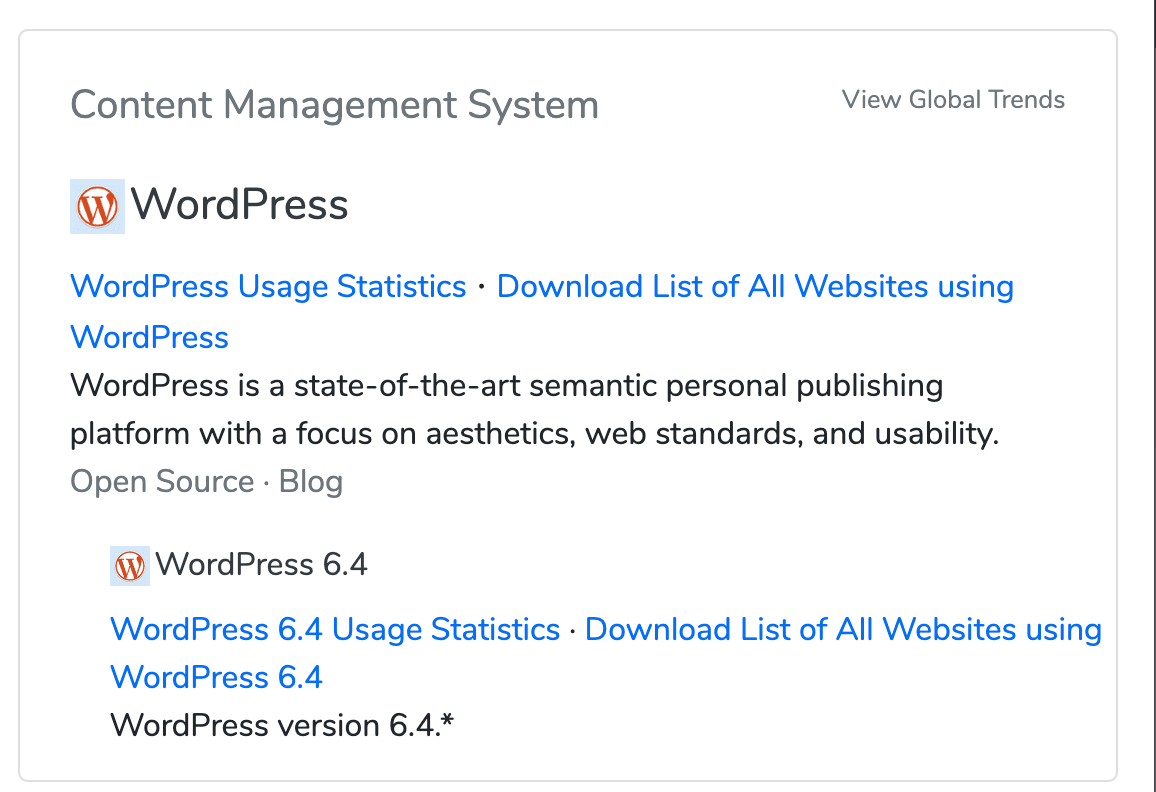The image size is (1156, 792).
Task: Open the WordPress Usage Statistics link
Action: [x=268, y=287]
